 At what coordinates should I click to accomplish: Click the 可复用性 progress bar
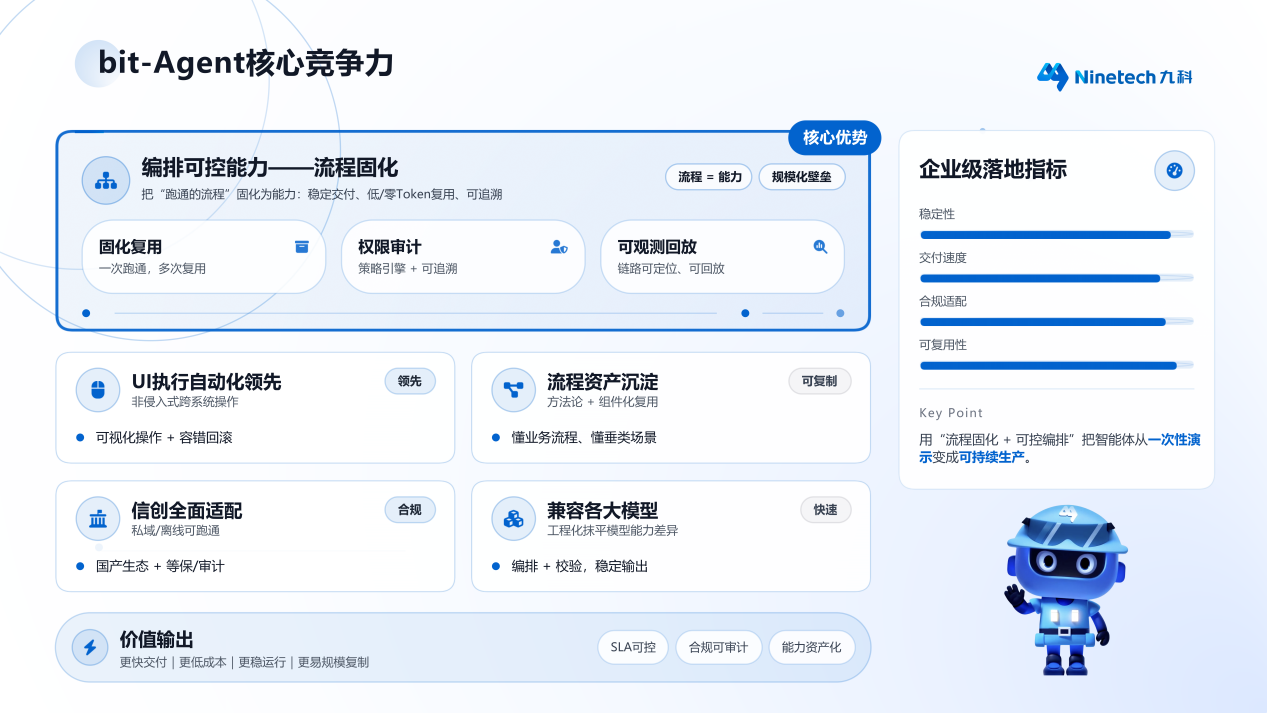click(1056, 366)
